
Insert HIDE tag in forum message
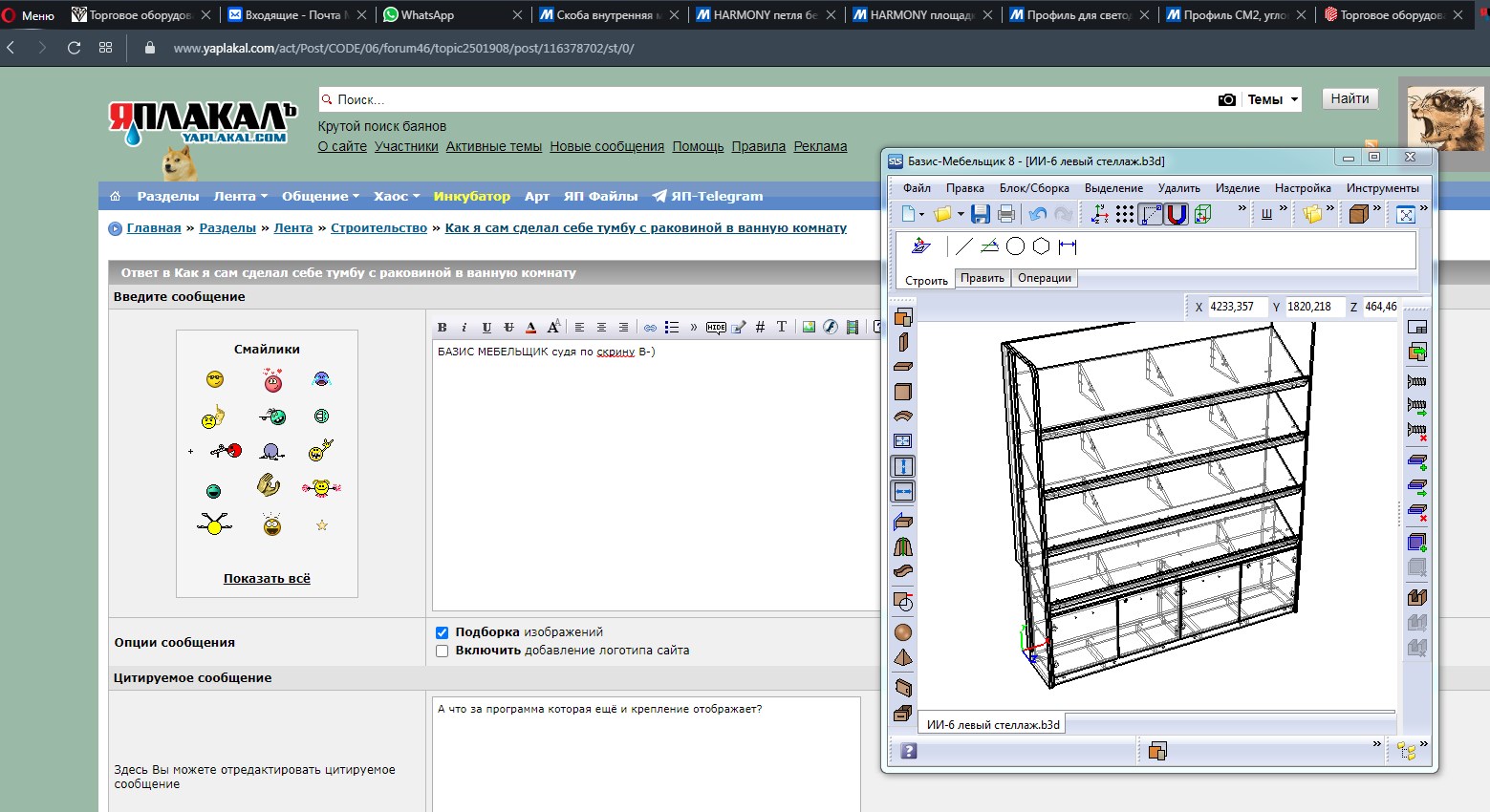pos(716,327)
